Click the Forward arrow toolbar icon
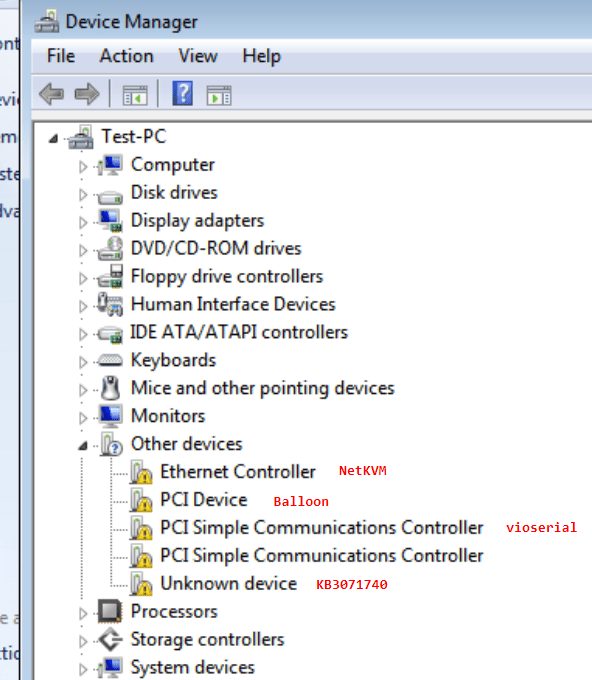 point(87,94)
